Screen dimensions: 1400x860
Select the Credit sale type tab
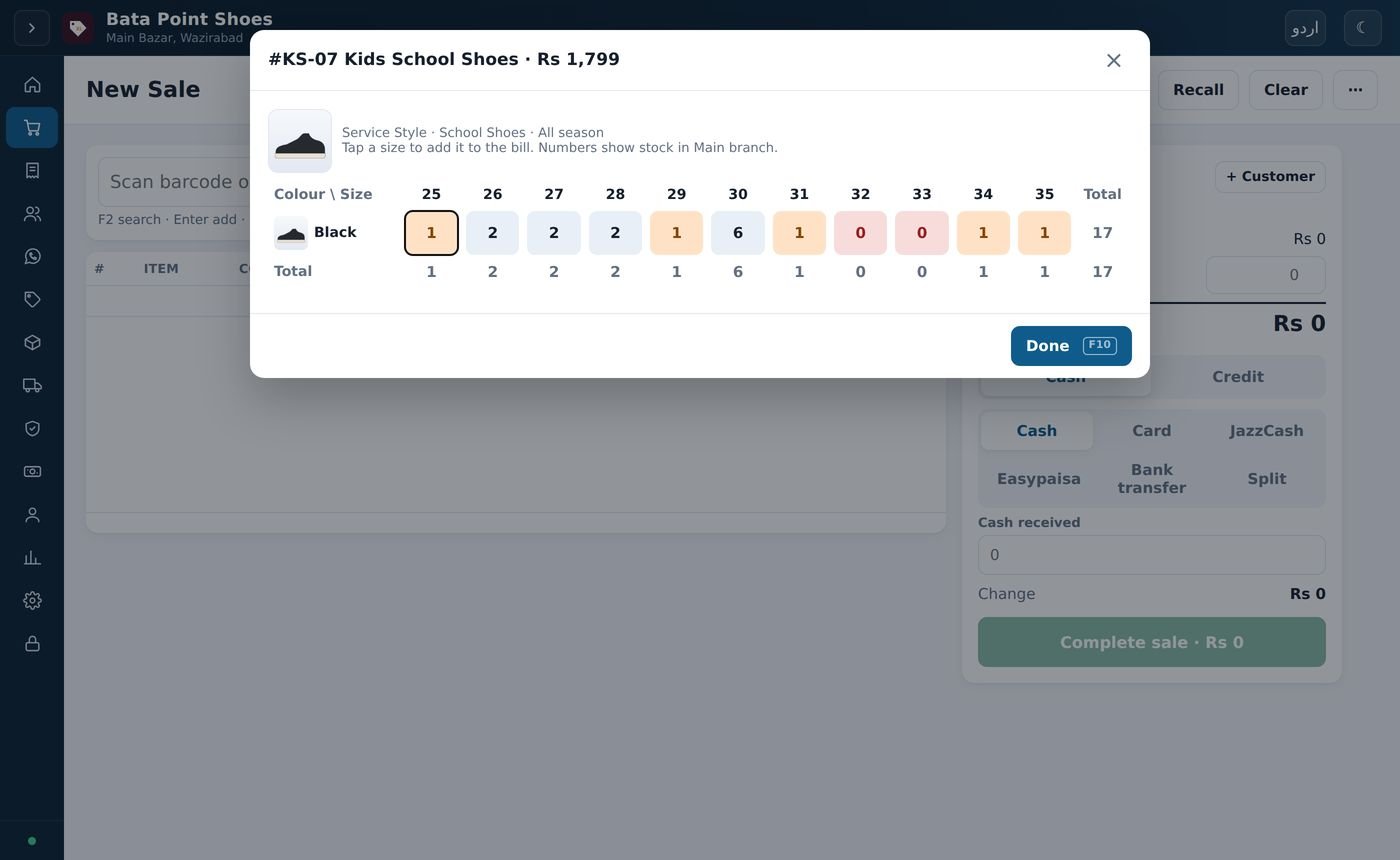[1238, 377]
